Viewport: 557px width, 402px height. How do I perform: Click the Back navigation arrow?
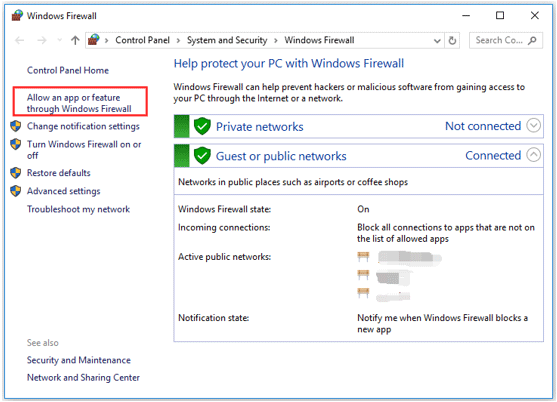coord(20,40)
